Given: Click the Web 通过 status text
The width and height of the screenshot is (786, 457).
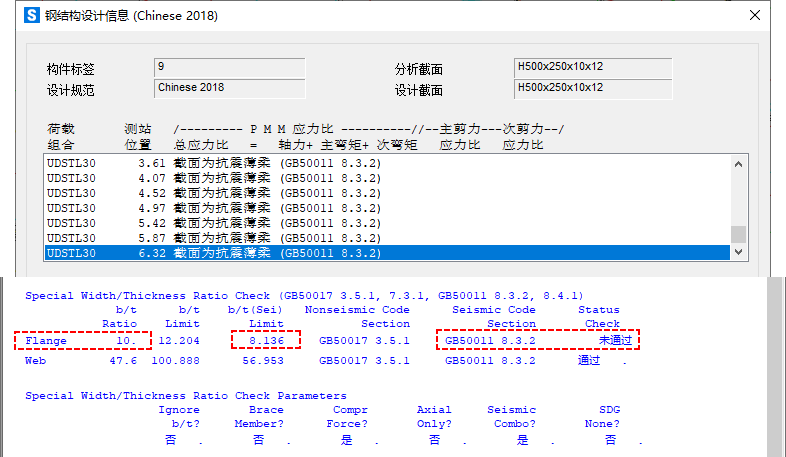Looking at the screenshot, I should (x=588, y=361).
